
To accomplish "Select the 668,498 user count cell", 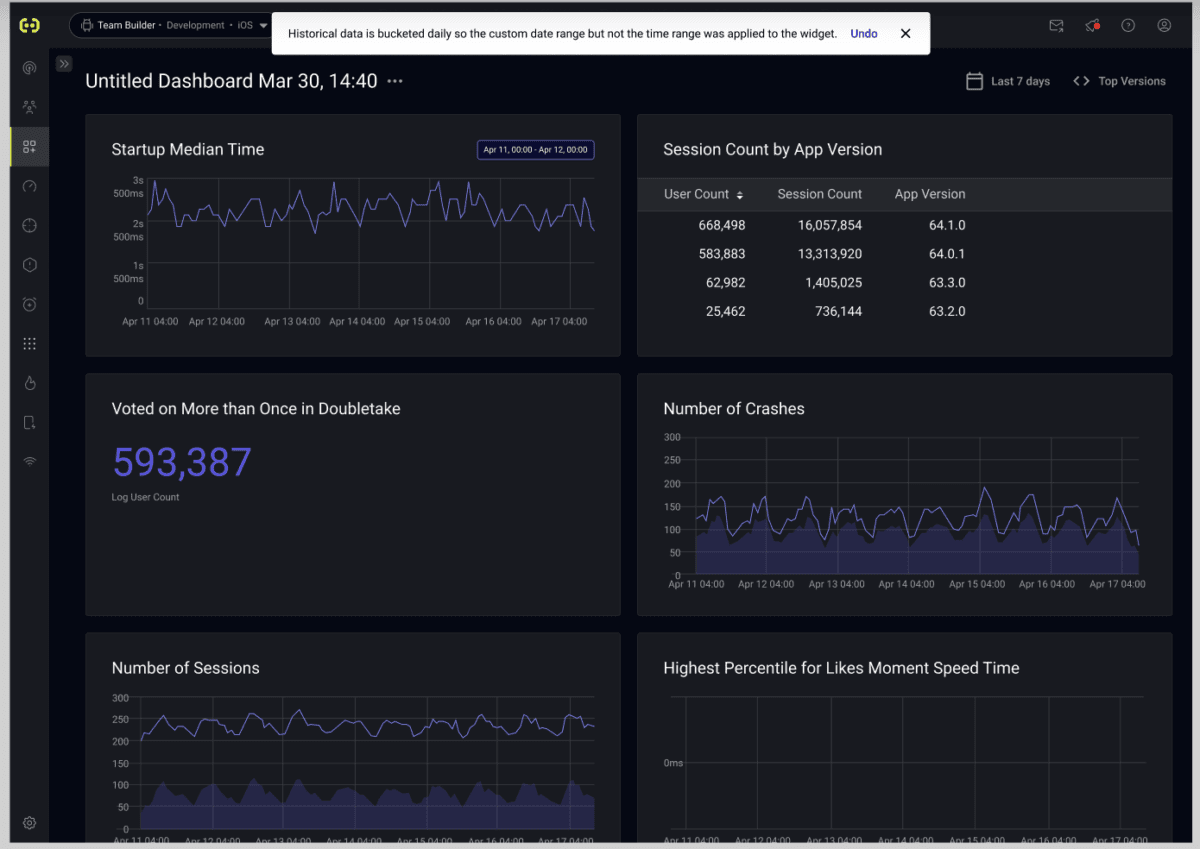I will click(721, 225).
